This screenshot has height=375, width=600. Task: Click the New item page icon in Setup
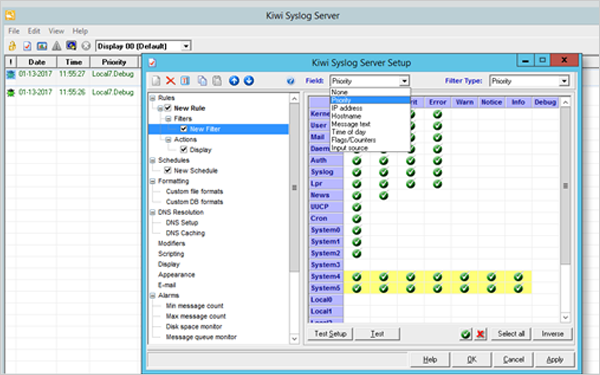pos(156,81)
